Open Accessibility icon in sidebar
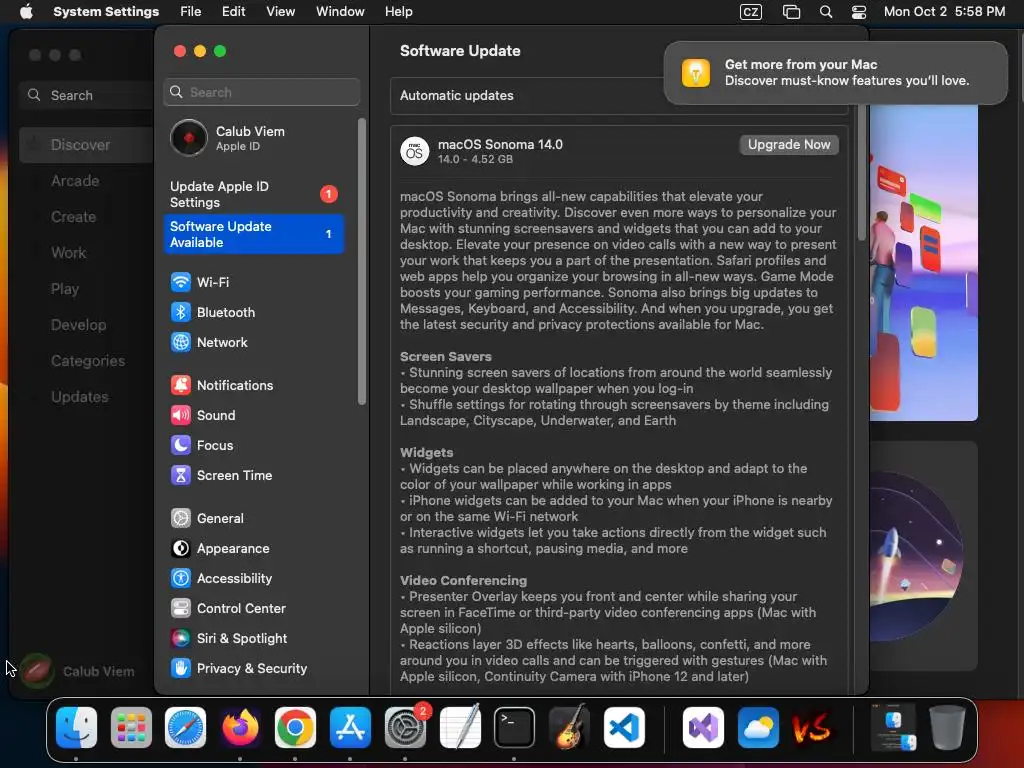 click(x=180, y=579)
